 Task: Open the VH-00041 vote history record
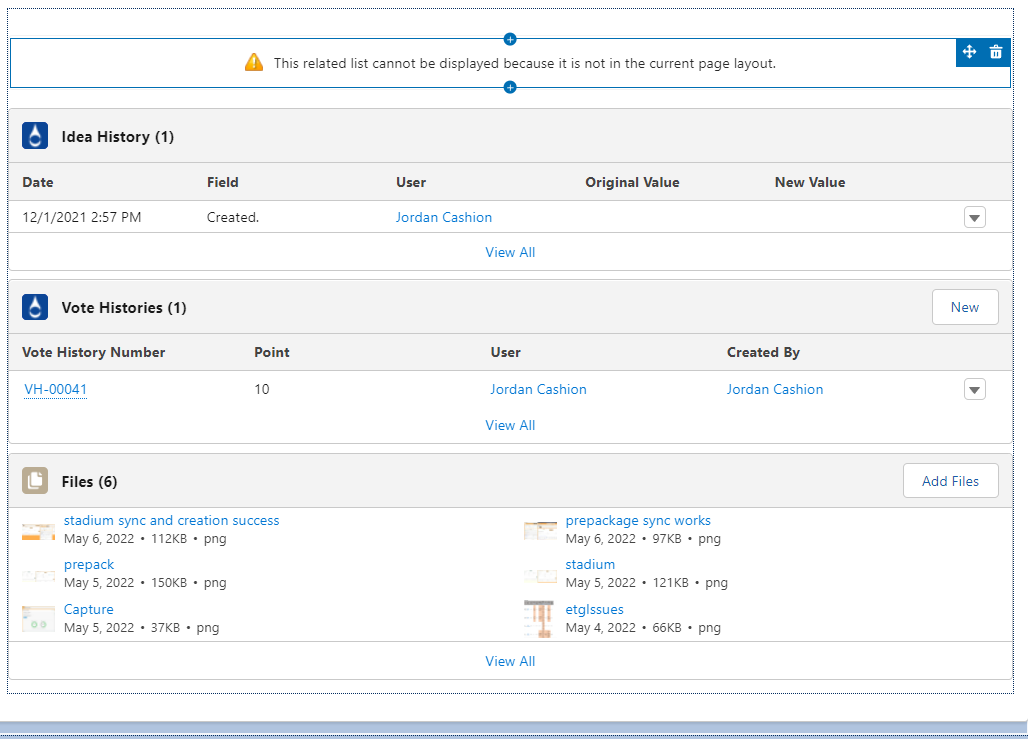pyautogui.click(x=55, y=390)
